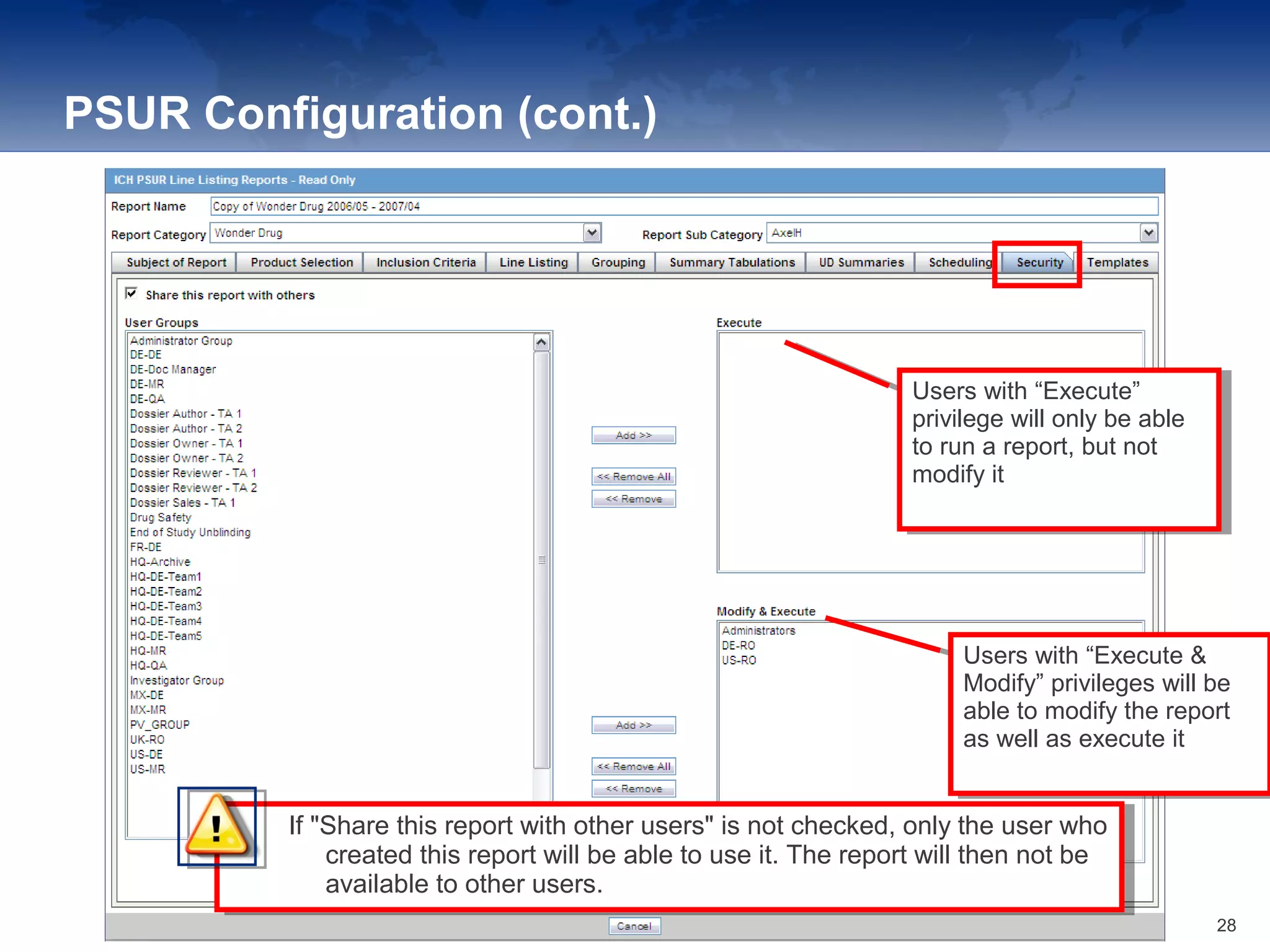Click the Cancel button

click(634, 925)
